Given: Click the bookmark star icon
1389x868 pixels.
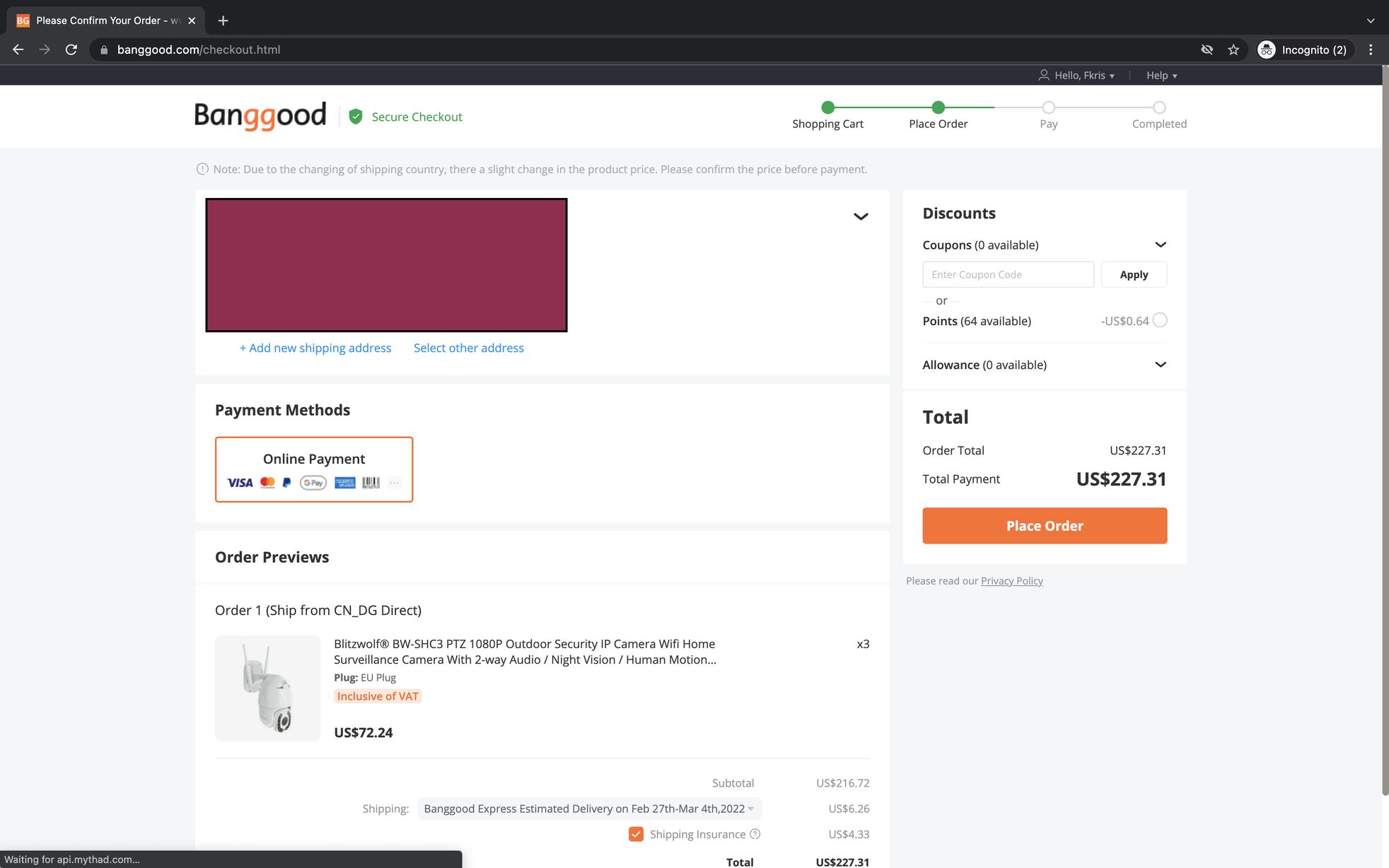Looking at the screenshot, I should (1233, 49).
